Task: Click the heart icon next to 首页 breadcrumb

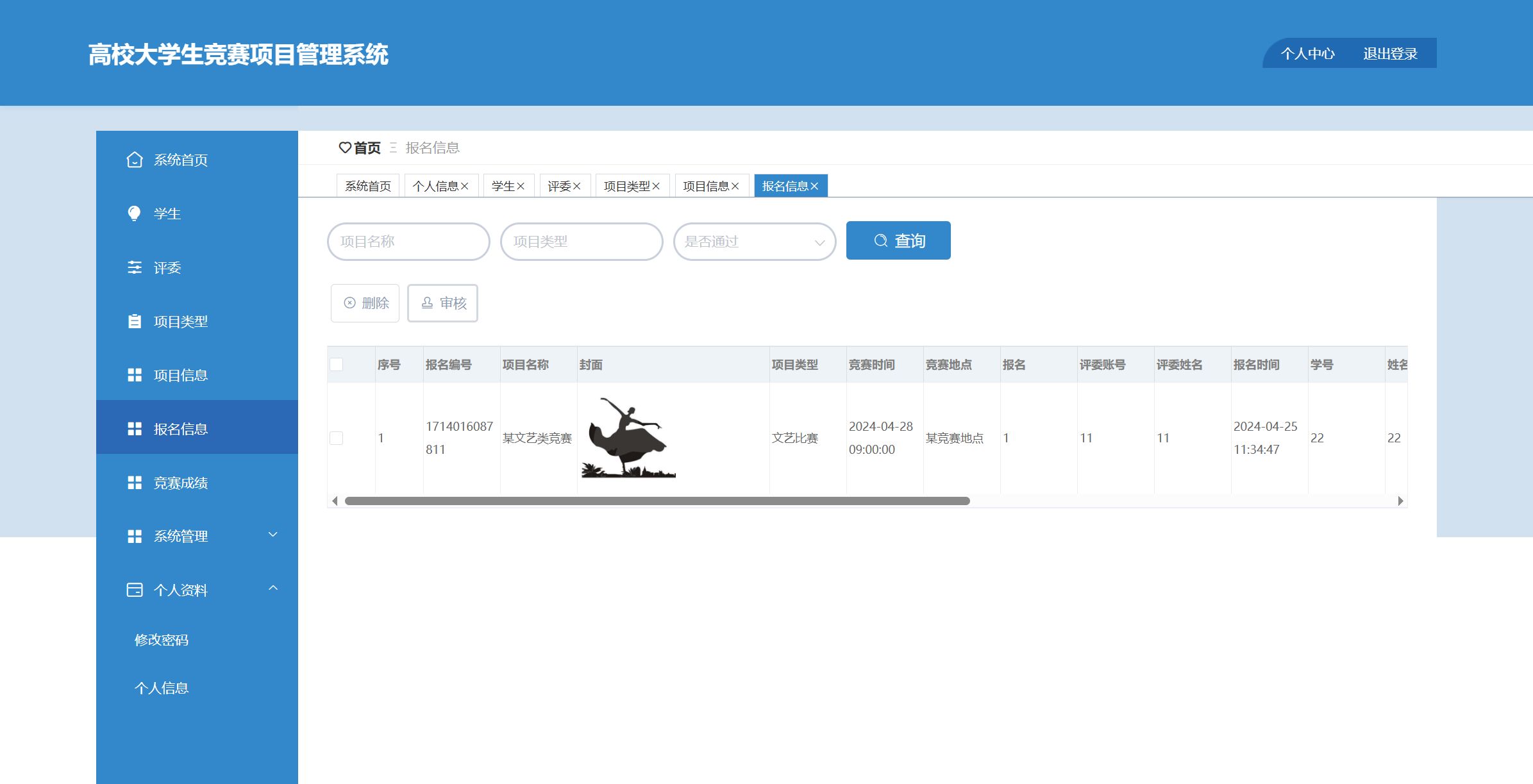Action: [345, 147]
